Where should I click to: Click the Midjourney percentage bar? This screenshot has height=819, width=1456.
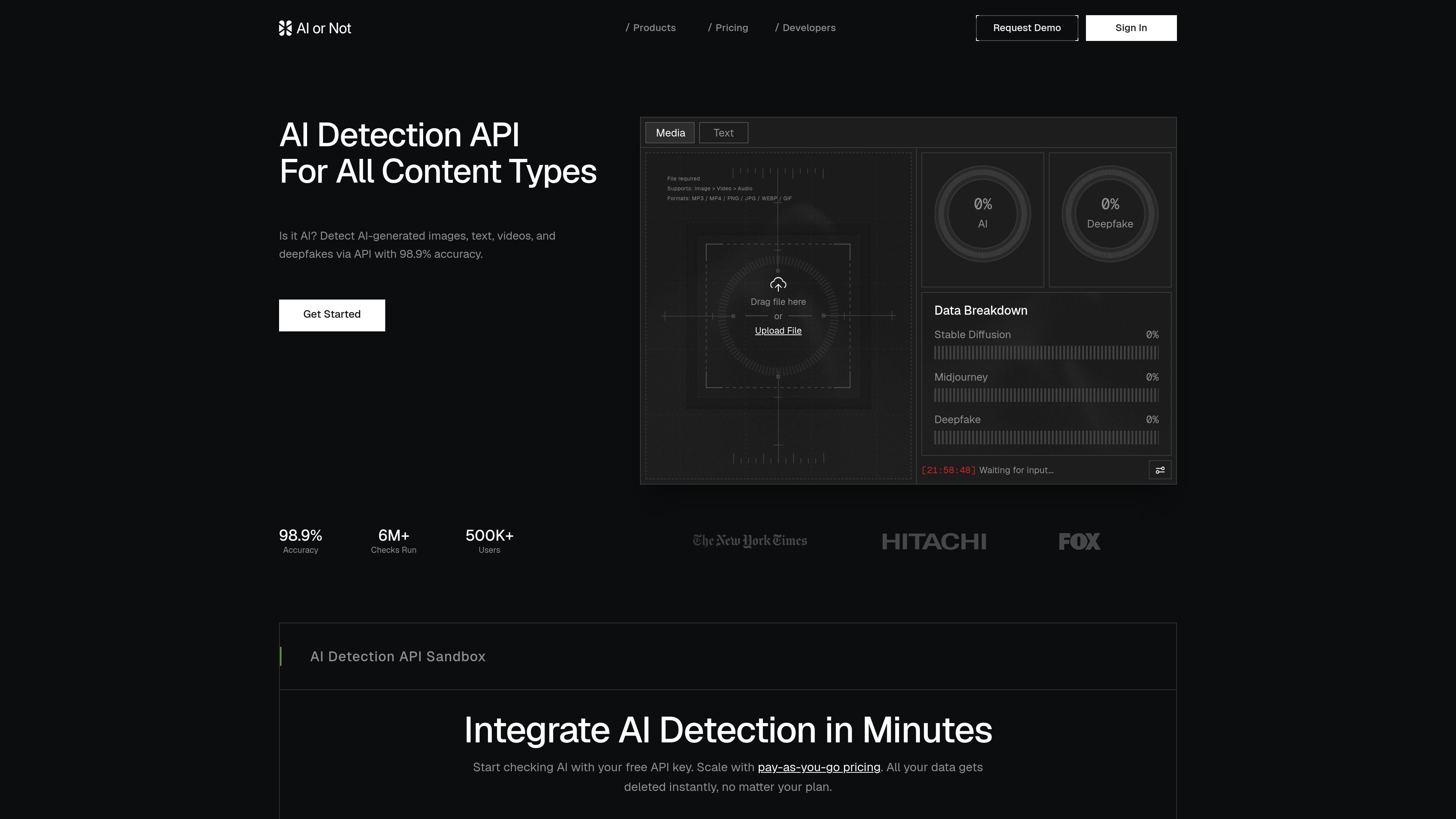[x=1046, y=395]
